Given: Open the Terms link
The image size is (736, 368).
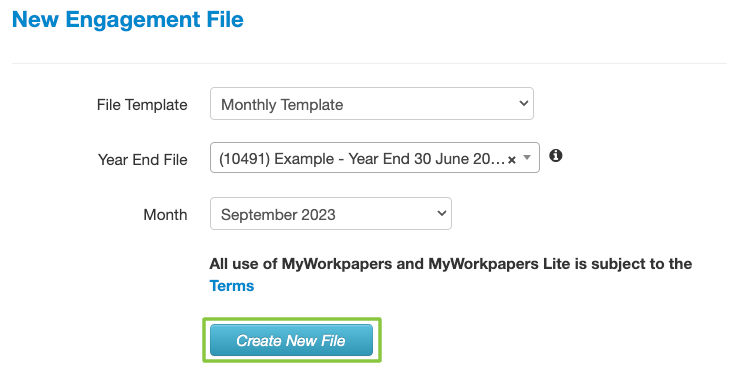Looking at the screenshot, I should [x=232, y=286].
